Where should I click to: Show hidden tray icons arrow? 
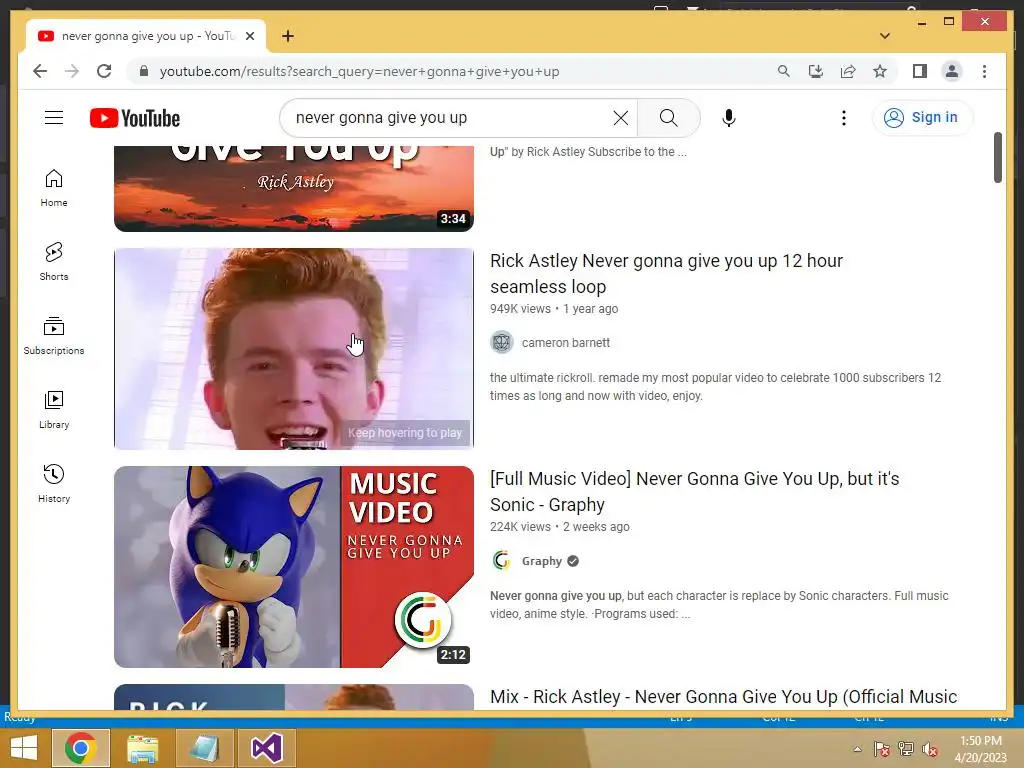(857, 749)
